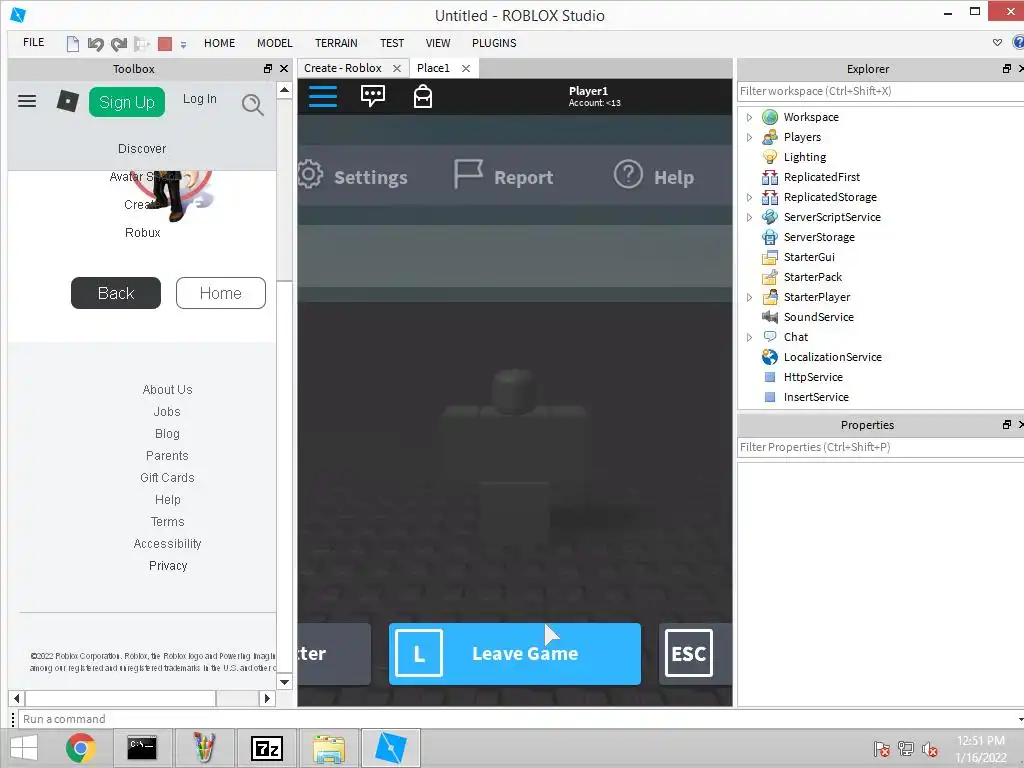Click the Discover link
The height and width of the screenshot is (768, 1024).
tap(142, 149)
